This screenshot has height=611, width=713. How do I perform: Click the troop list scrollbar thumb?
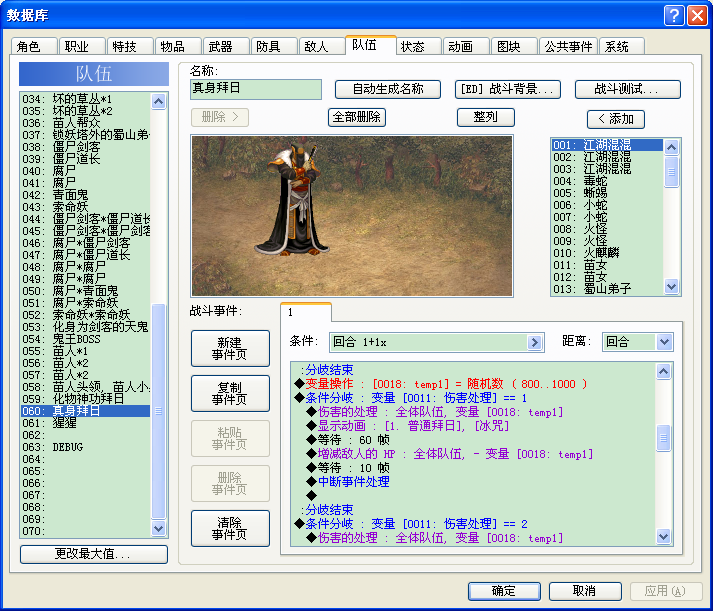pos(158,411)
